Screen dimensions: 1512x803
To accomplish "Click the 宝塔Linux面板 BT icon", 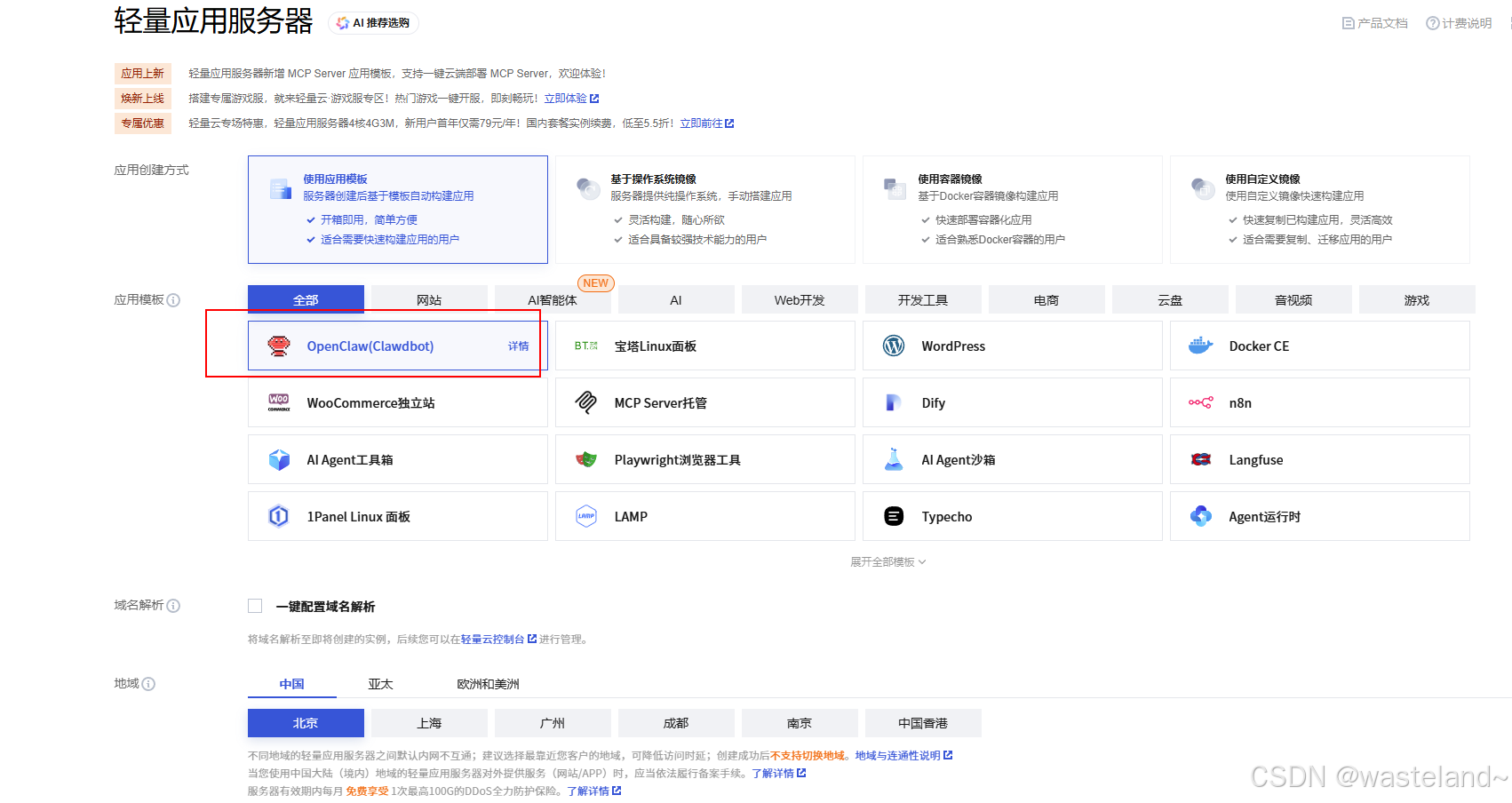I will click(586, 346).
